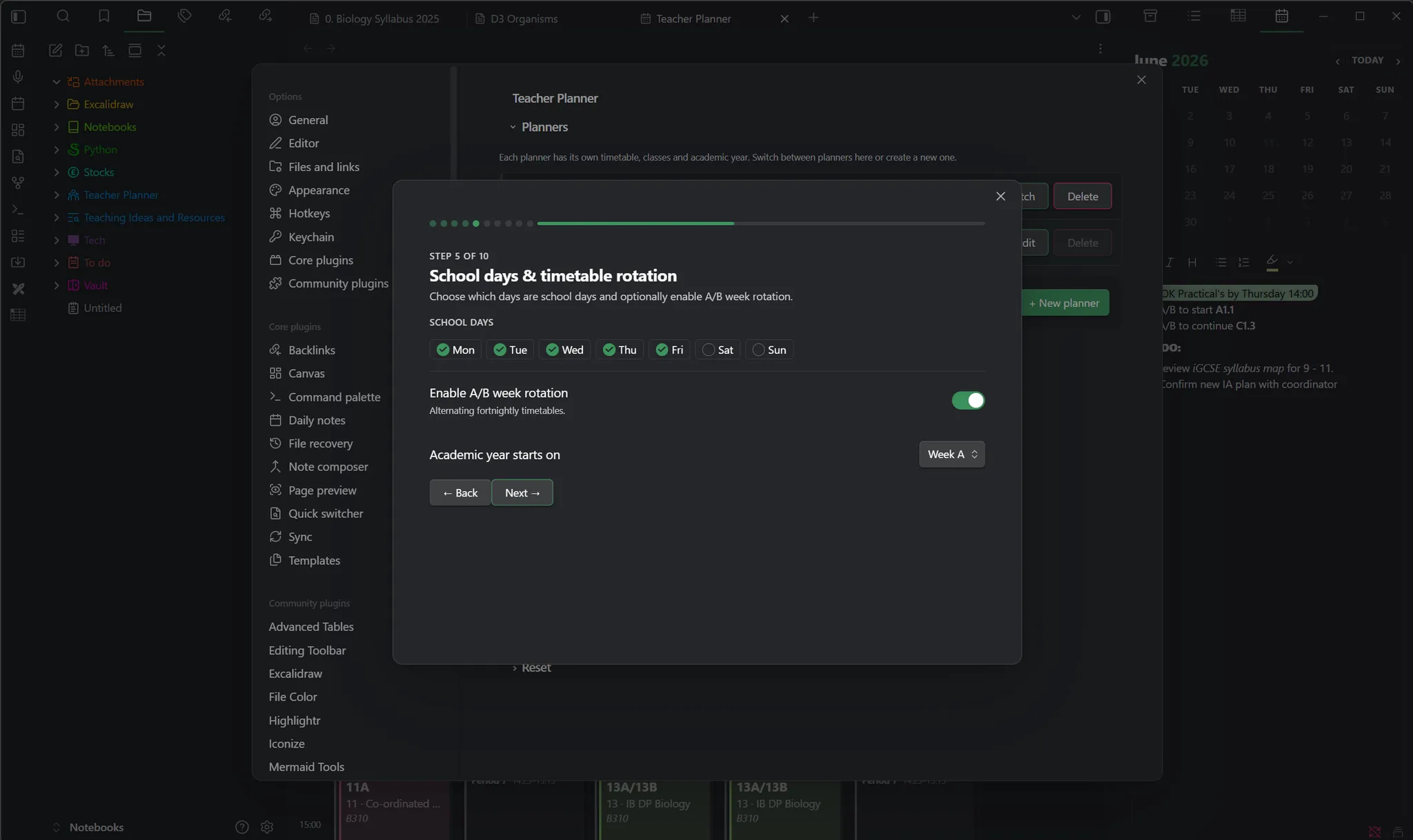The image size is (1413, 840).
Task: Click bullet list icon in toolbar
Action: click(x=1221, y=262)
